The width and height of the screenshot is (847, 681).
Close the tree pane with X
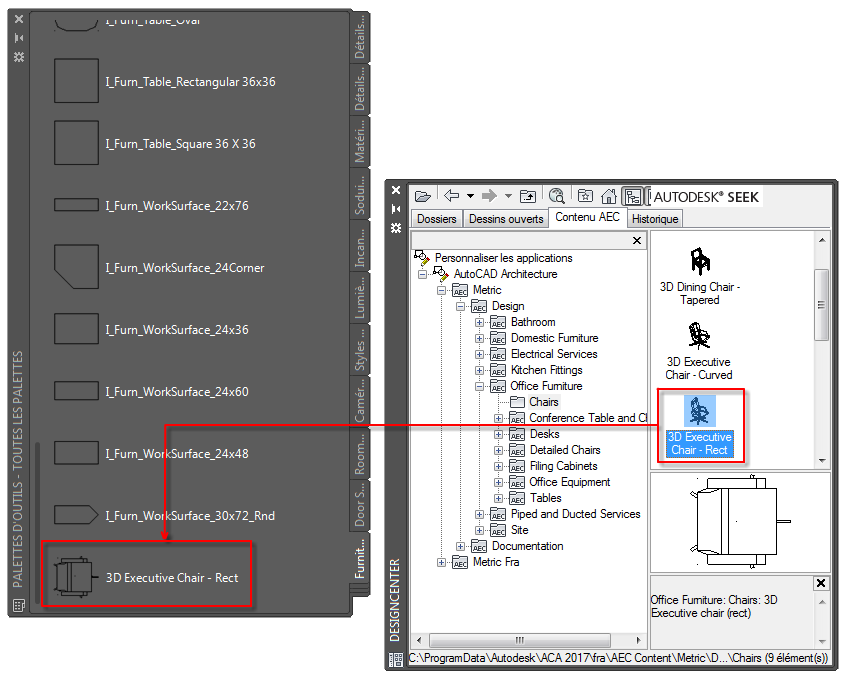[637, 240]
